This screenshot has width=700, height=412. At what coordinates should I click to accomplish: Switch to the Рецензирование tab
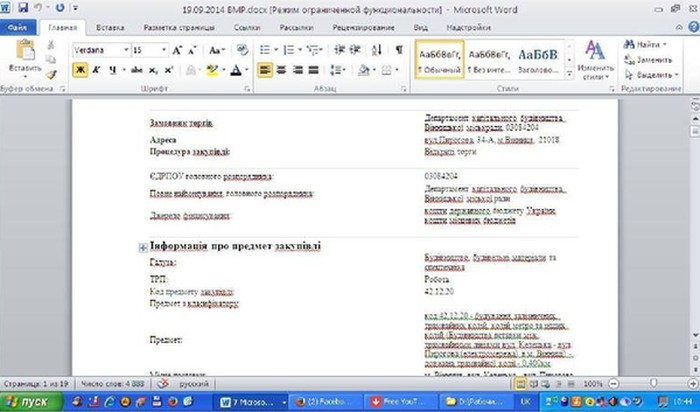363,27
